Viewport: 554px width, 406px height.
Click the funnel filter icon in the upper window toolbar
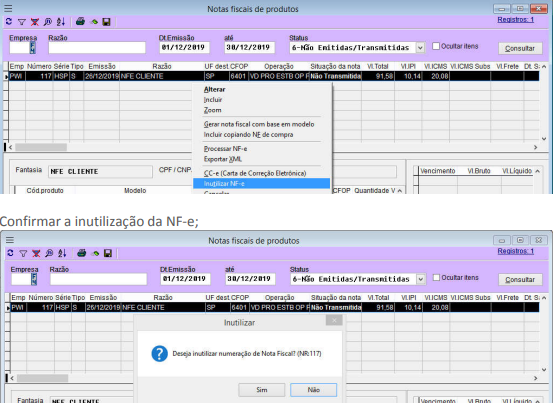click(22, 22)
